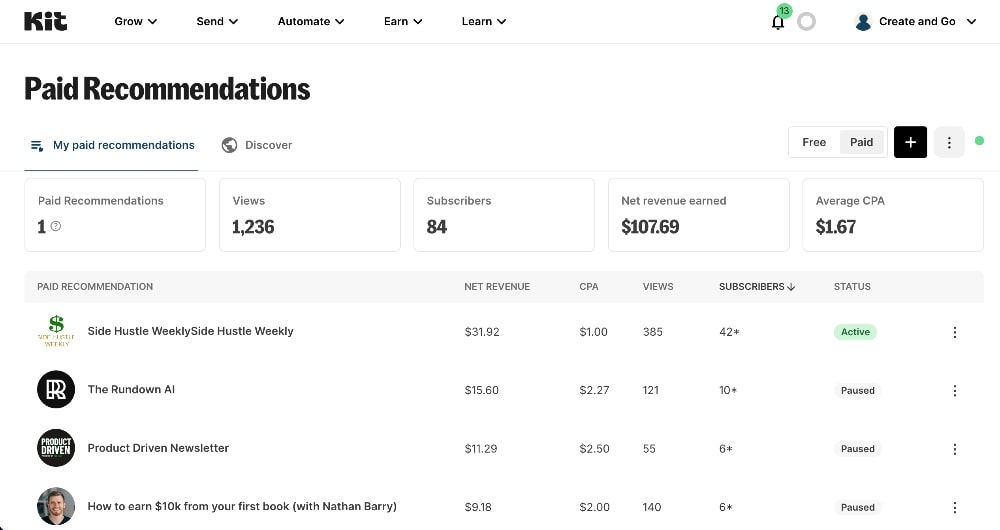Click the 42* subscribers value
Image resolution: width=1000 pixels, height=530 pixels.
click(x=729, y=332)
